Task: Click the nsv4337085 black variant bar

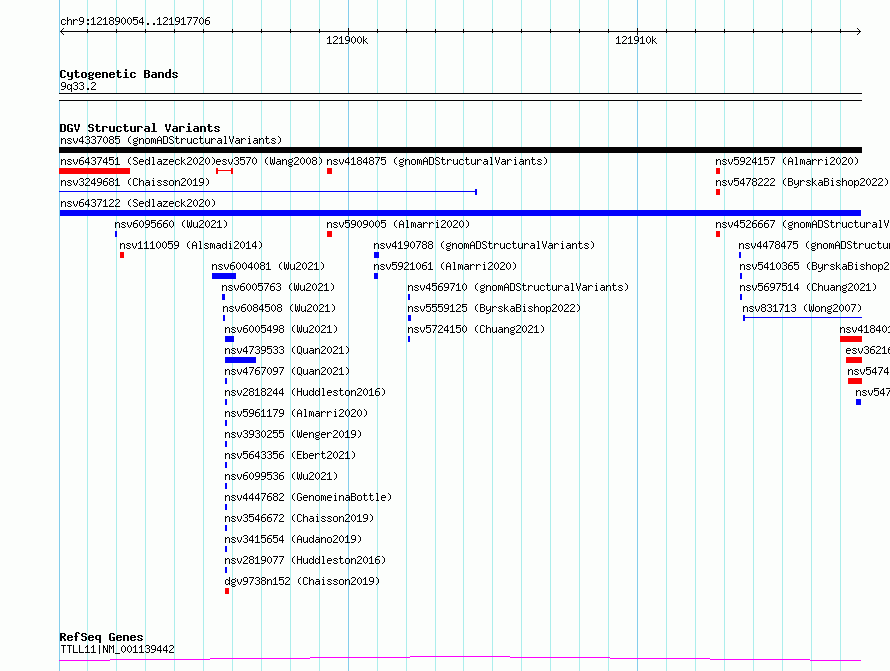Action: pos(460,150)
